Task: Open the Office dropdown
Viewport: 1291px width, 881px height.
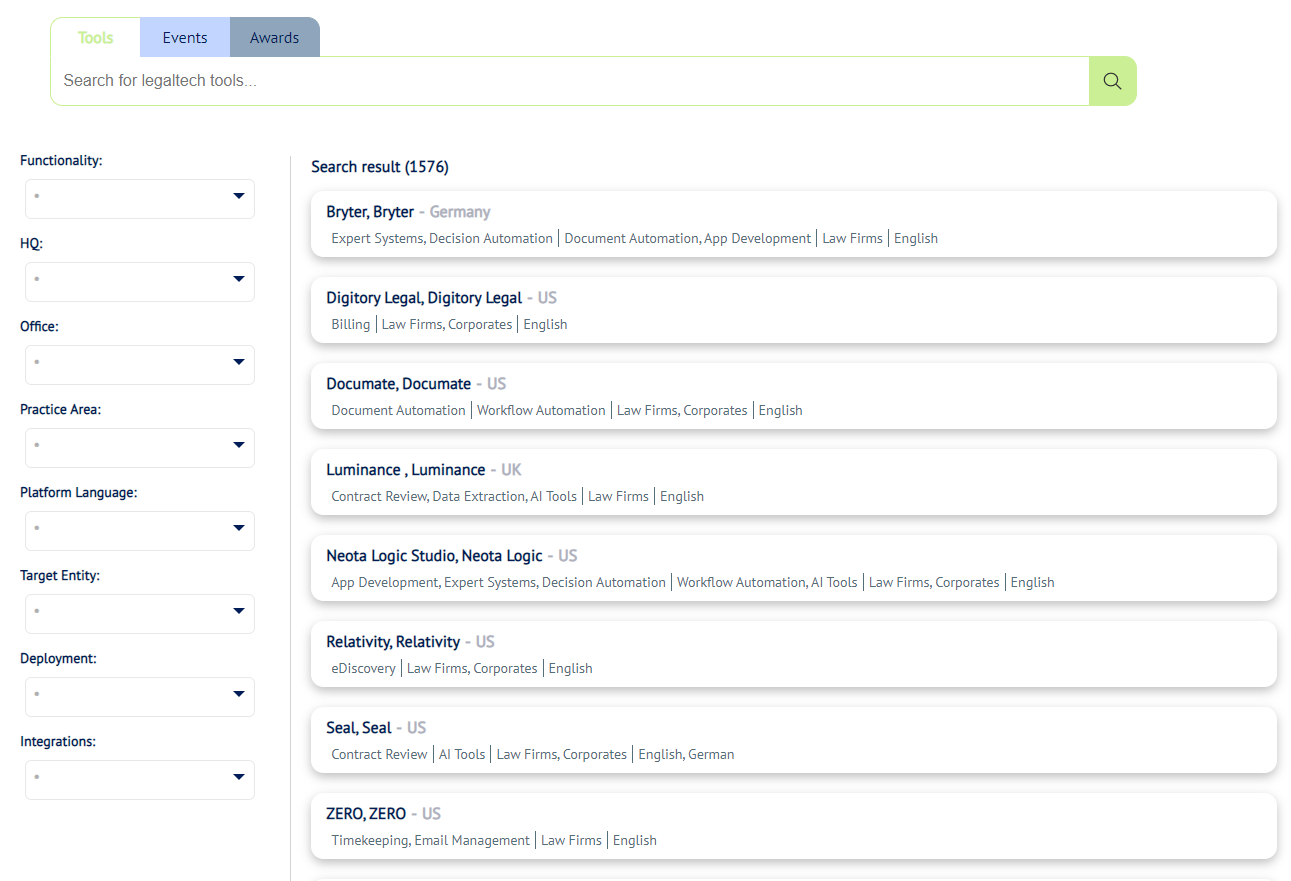Action: [x=140, y=365]
